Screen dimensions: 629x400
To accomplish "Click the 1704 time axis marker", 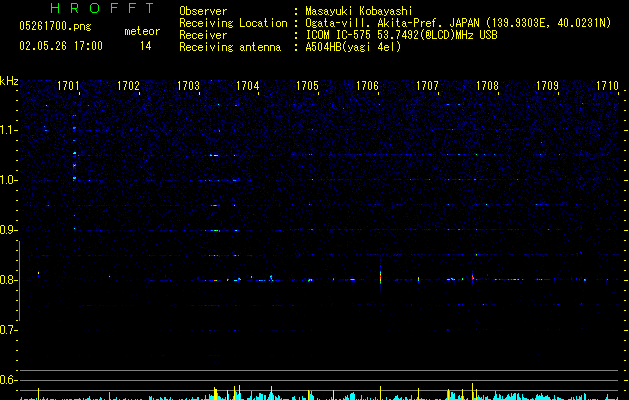I will tap(248, 86).
